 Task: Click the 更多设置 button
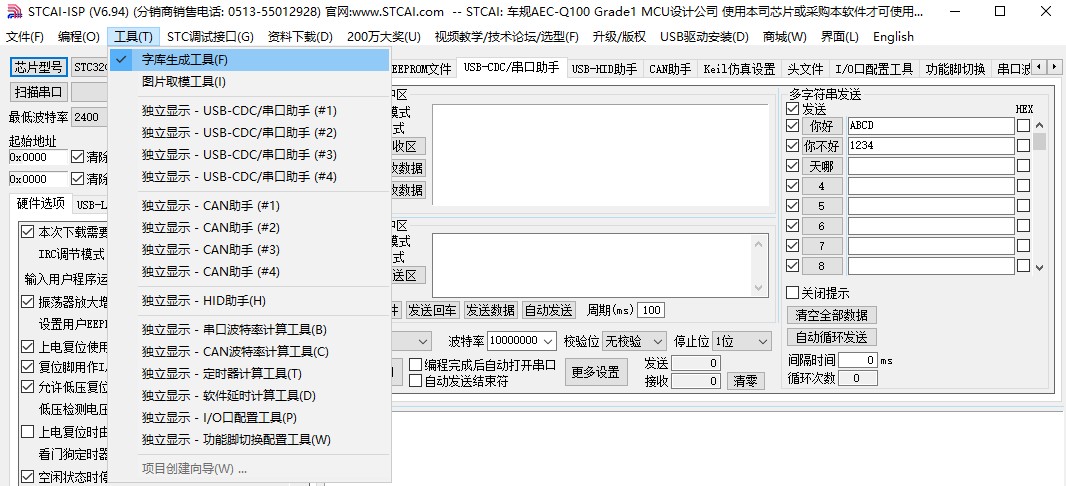(x=595, y=372)
